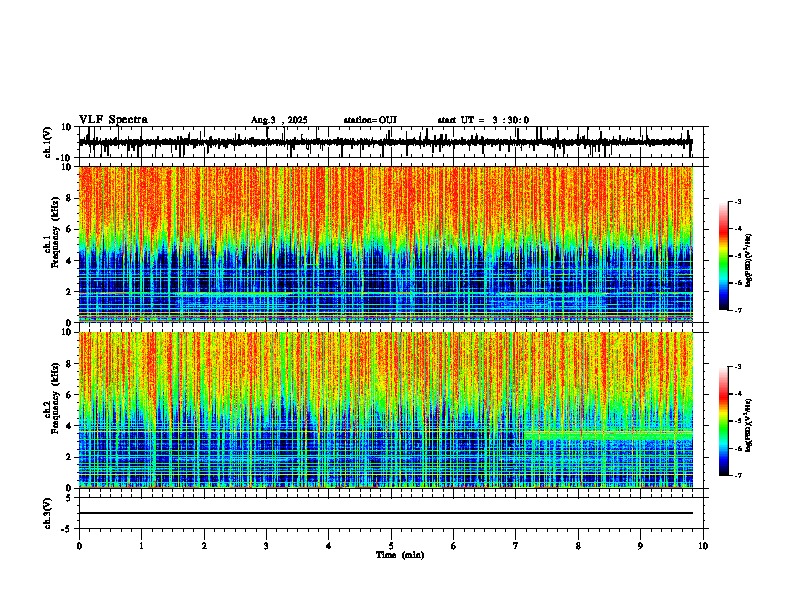Click the "8" kHz tick on ch.1 frequency axis

click(70, 198)
